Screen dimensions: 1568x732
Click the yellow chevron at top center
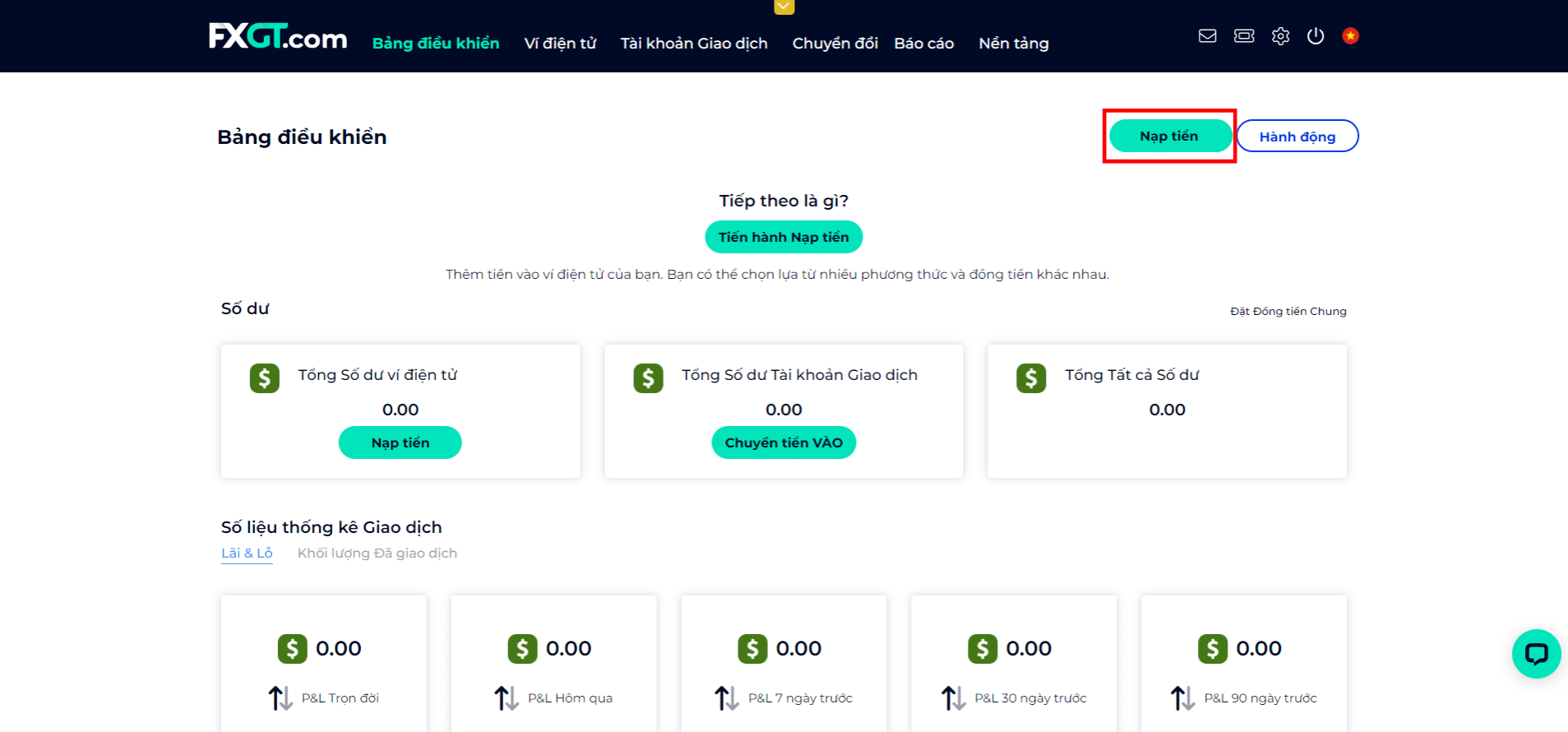click(784, 7)
